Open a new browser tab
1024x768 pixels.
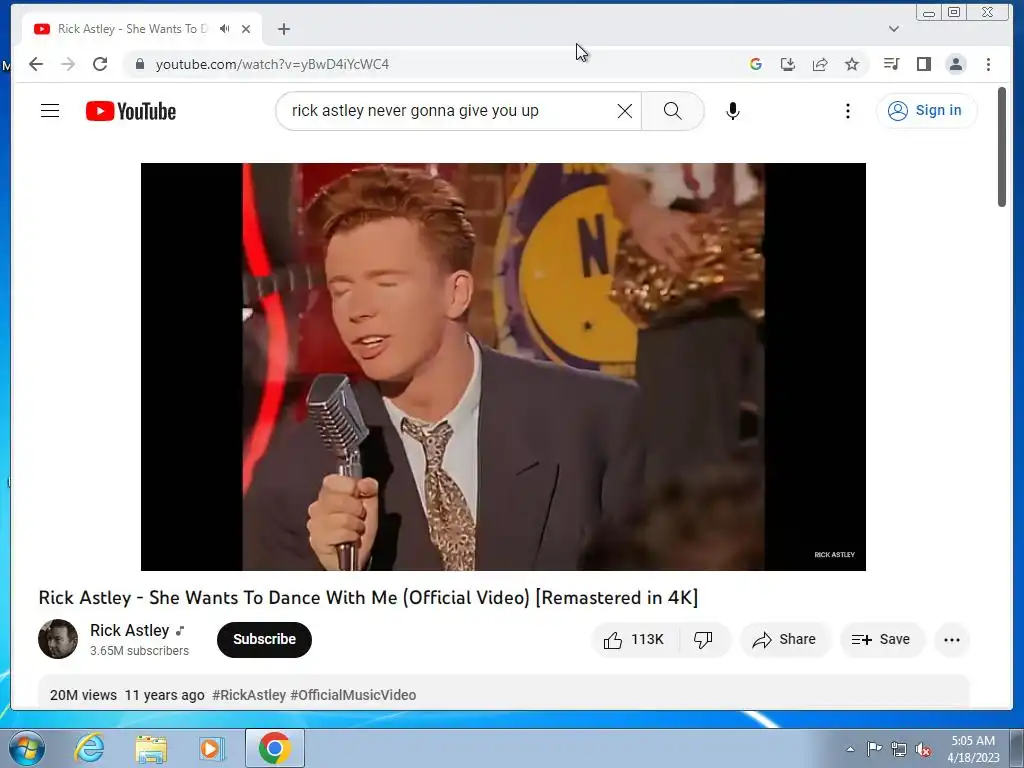click(283, 29)
